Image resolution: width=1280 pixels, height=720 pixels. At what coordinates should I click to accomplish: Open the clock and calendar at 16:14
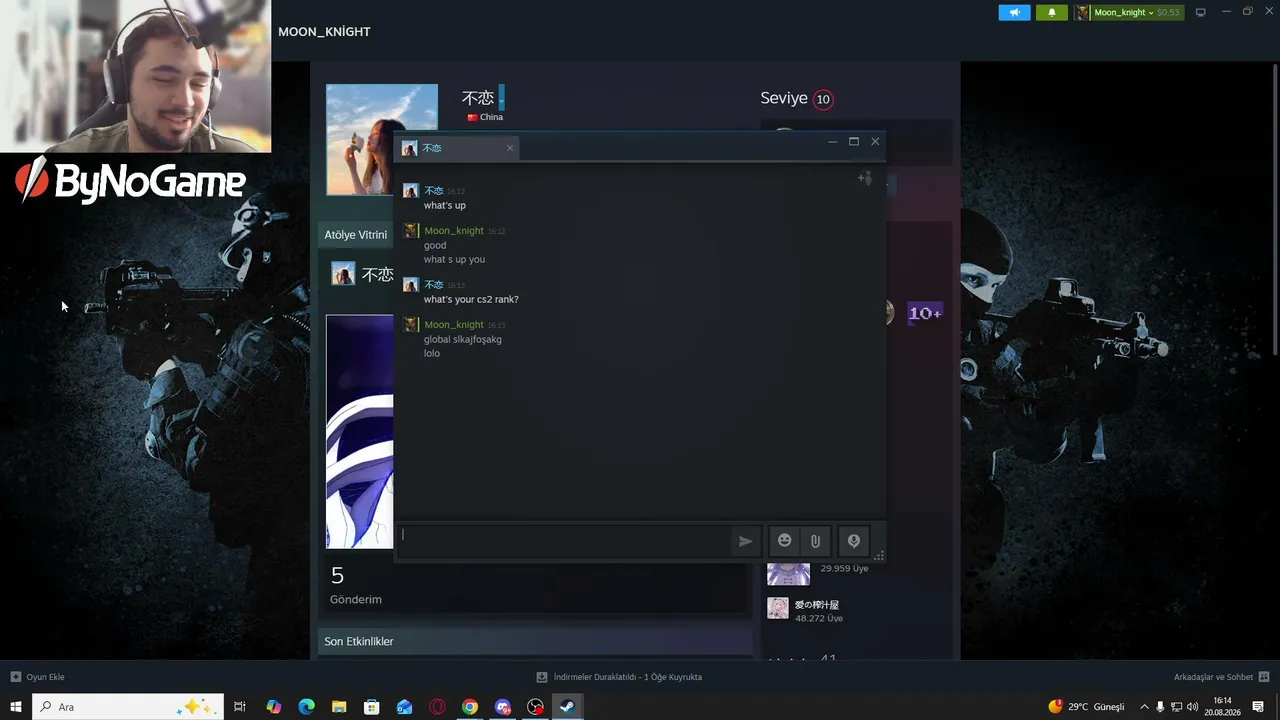click(x=1222, y=707)
